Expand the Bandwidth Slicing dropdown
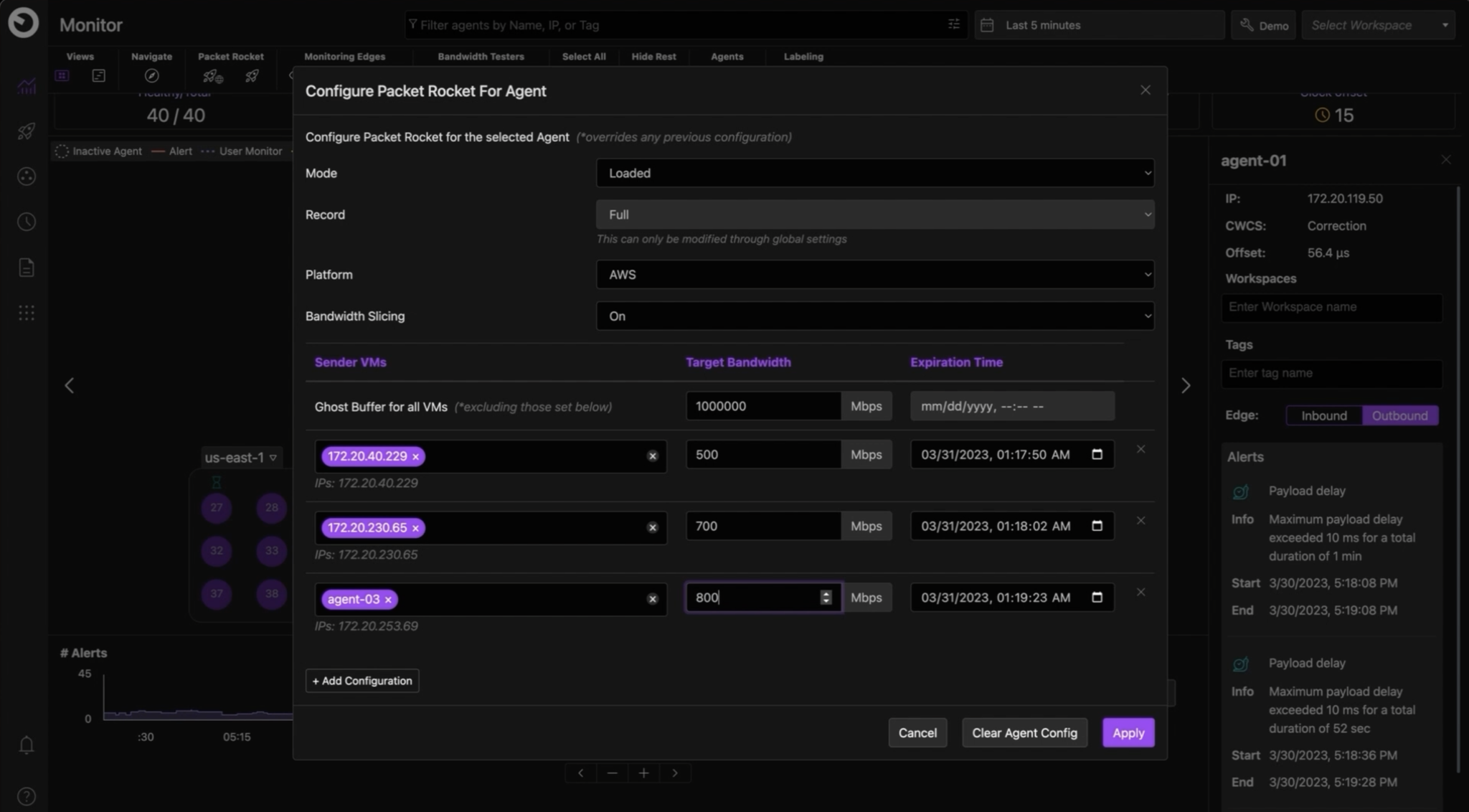Screen dimensions: 1469x812 874,316
